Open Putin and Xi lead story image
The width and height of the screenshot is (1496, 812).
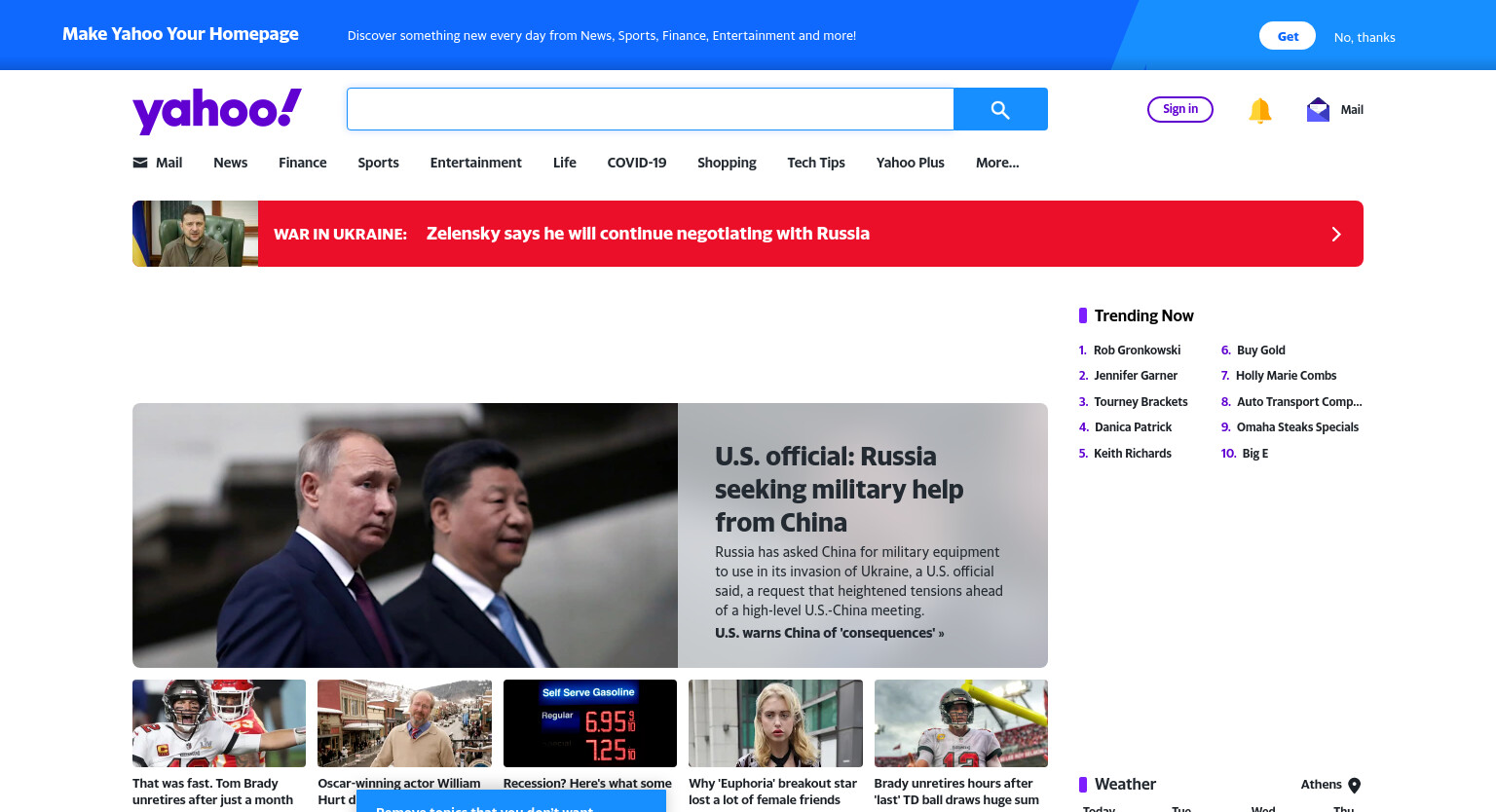pyautogui.click(x=405, y=535)
